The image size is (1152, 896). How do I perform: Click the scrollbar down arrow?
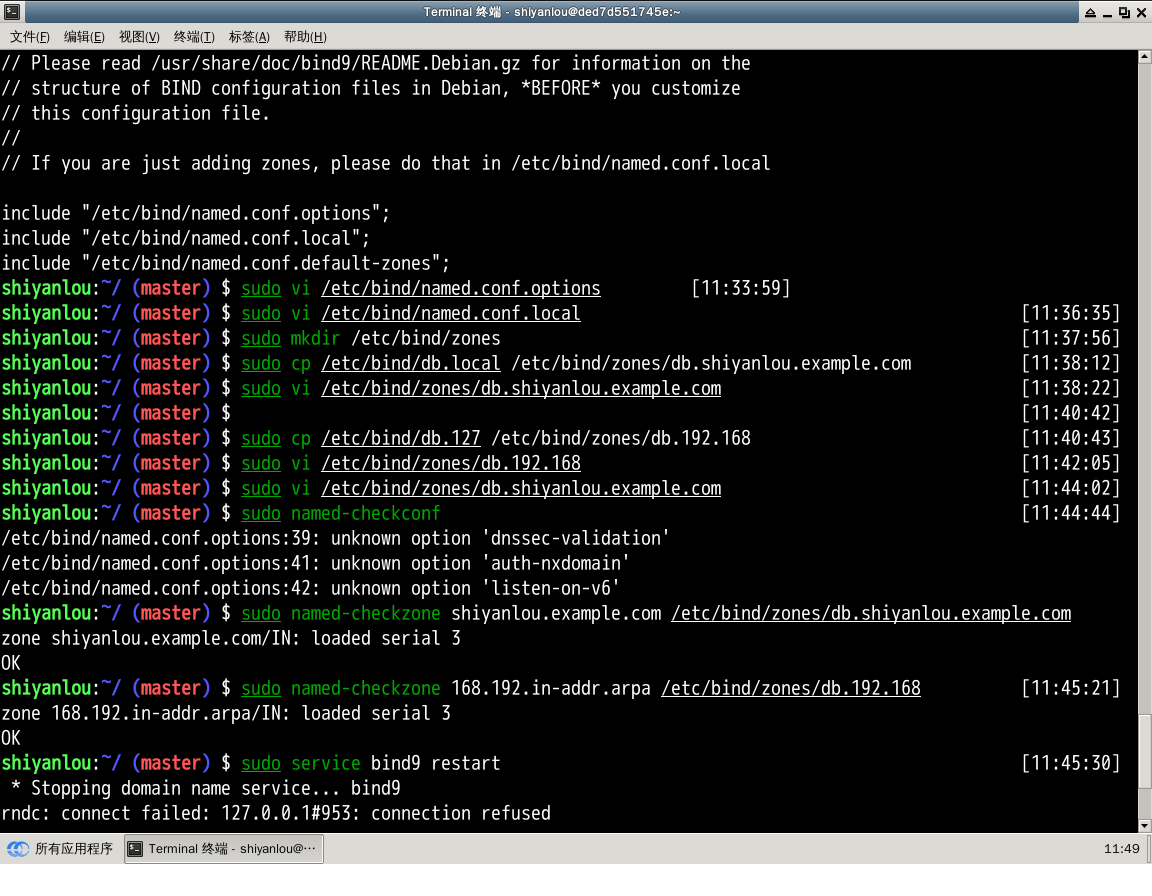click(x=1144, y=826)
